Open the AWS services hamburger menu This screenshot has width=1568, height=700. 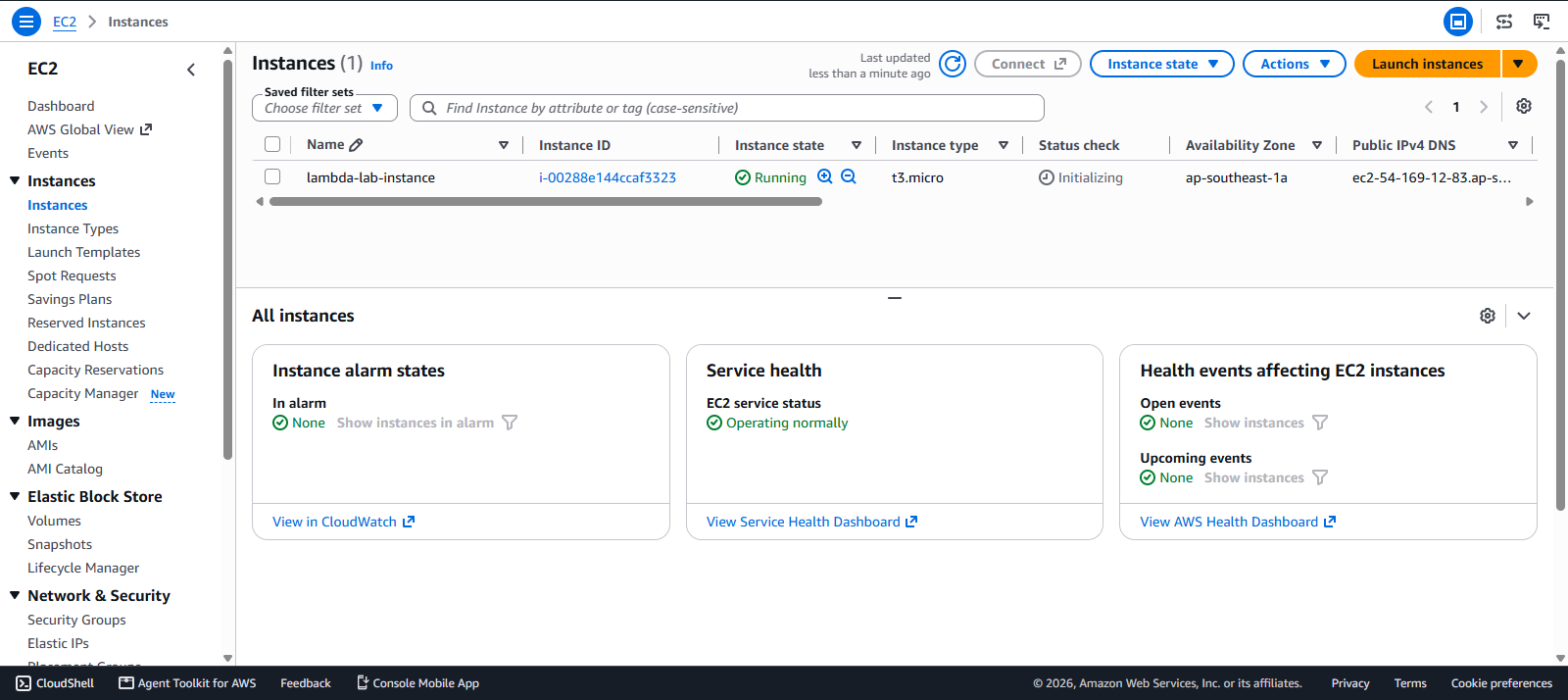[26, 22]
